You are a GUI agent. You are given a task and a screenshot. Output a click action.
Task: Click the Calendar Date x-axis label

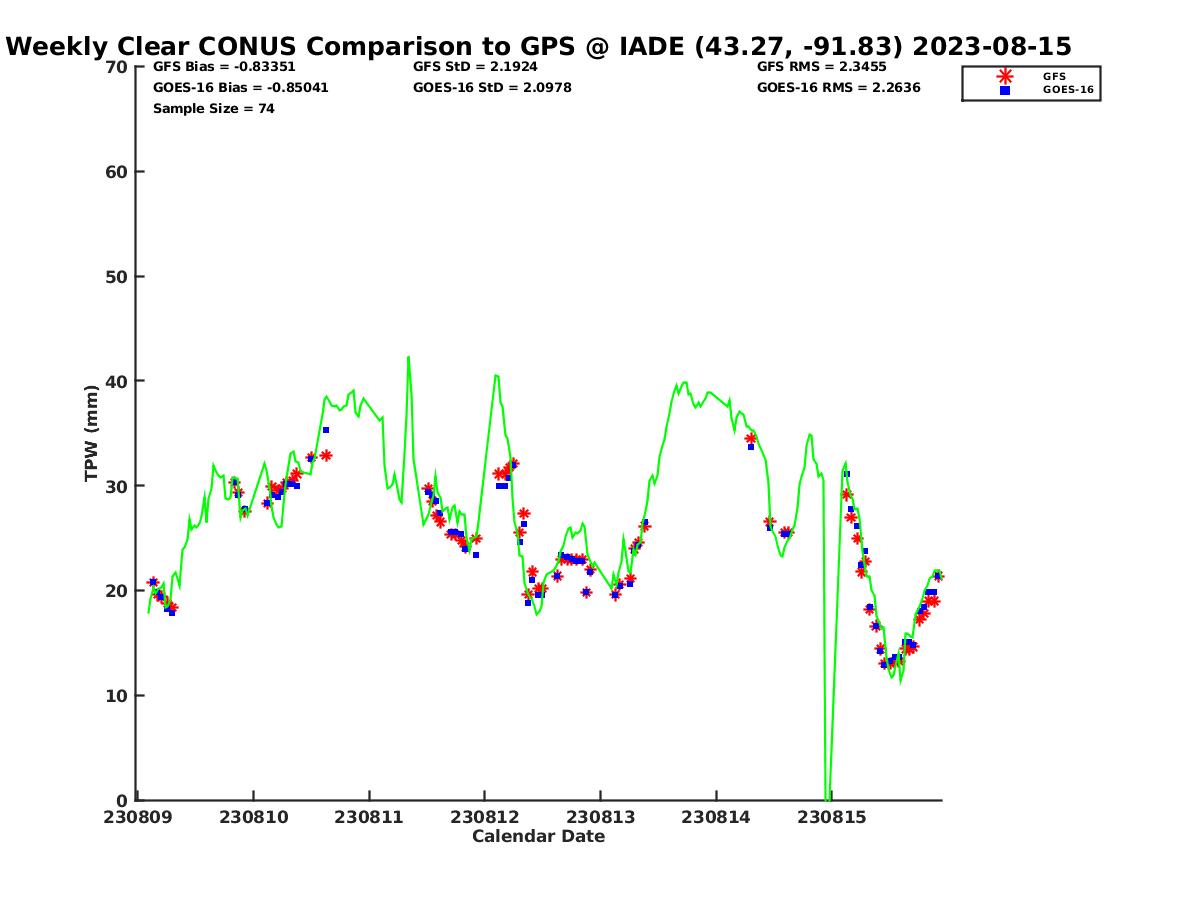(x=539, y=836)
